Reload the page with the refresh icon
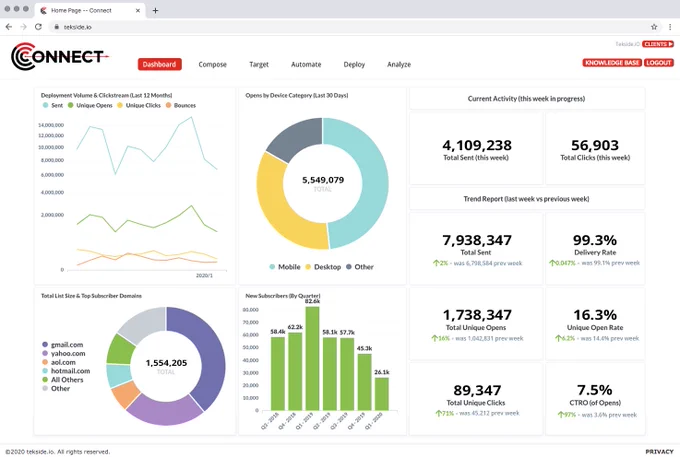 click(x=38, y=27)
